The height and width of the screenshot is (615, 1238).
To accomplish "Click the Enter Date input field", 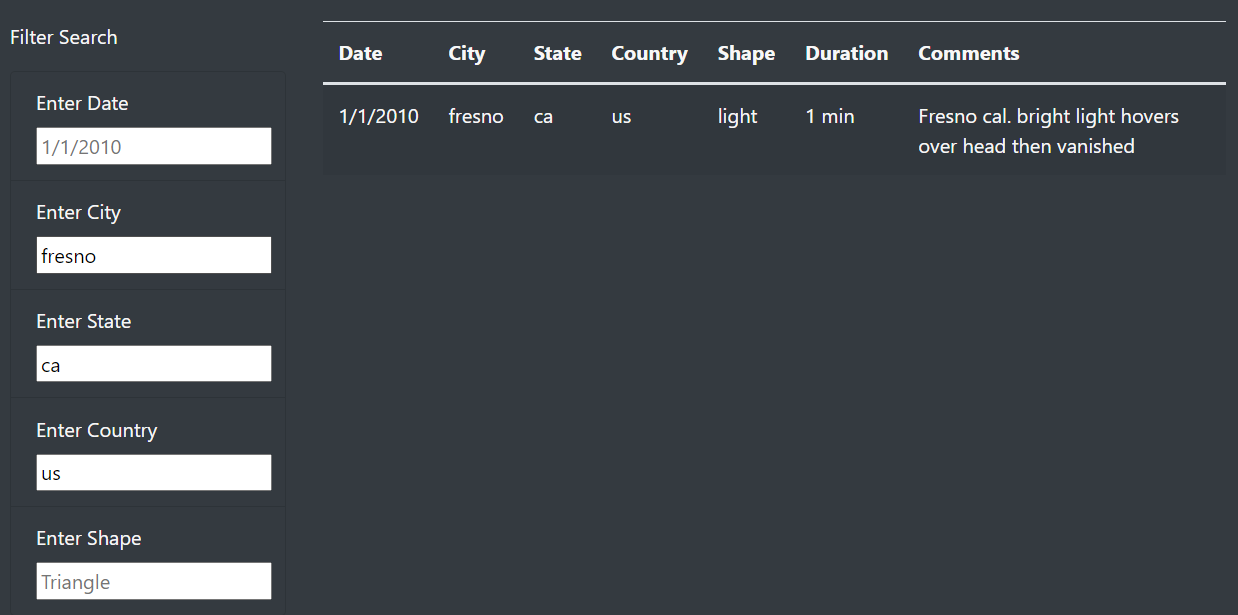I will click(153, 146).
